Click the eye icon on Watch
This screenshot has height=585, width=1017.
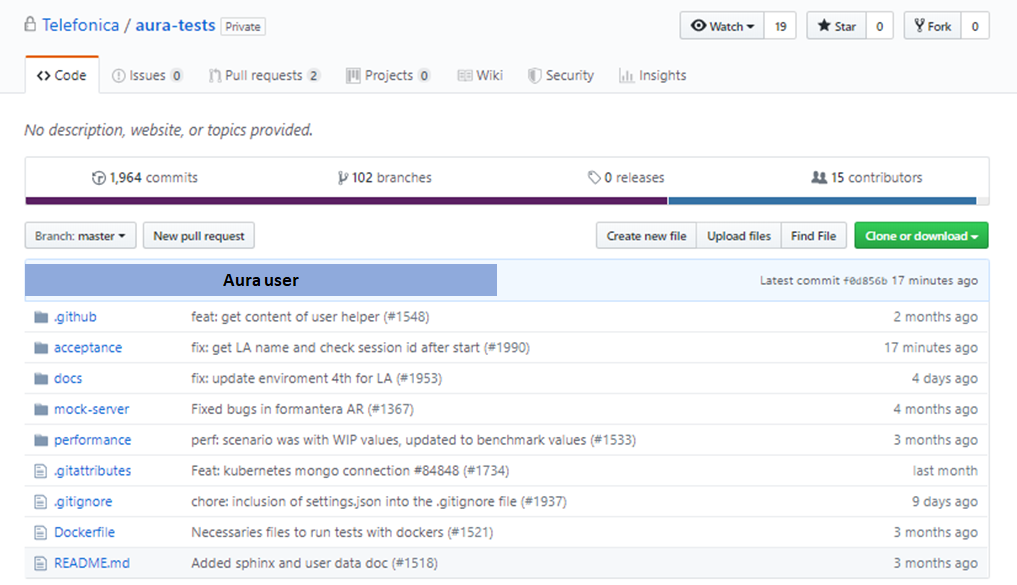coord(698,26)
